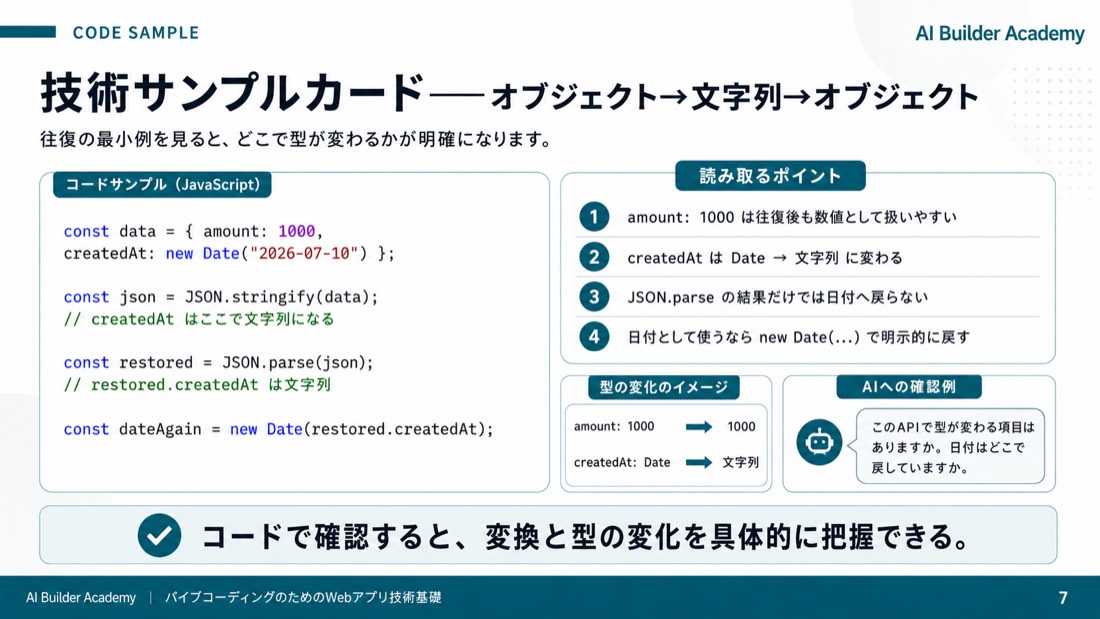
Task: Click the point amount: 1000 は往復後も数値として扱いやすい
Action: click(x=792, y=218)
